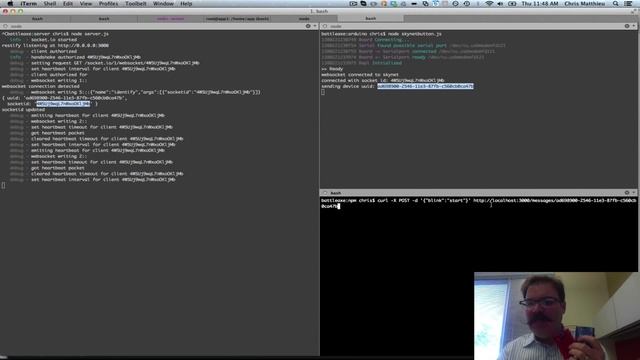Click the volume icon in menu bar
Viewport: 640px width, 360px height.
[500, 4]
